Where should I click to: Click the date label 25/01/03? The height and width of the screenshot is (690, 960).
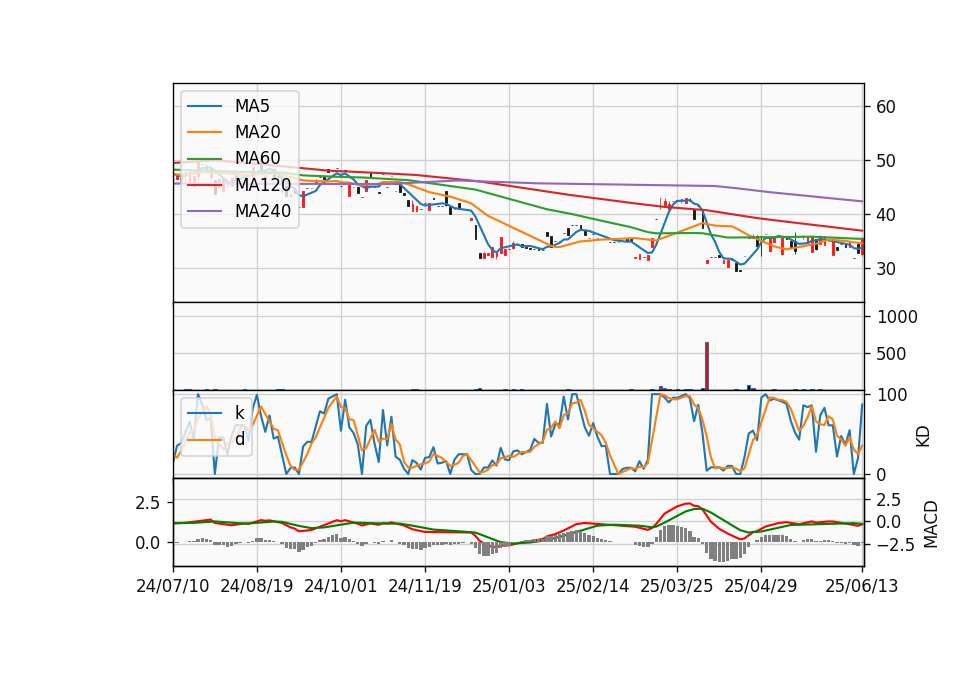pyautogui.click(x=508, y=586)
